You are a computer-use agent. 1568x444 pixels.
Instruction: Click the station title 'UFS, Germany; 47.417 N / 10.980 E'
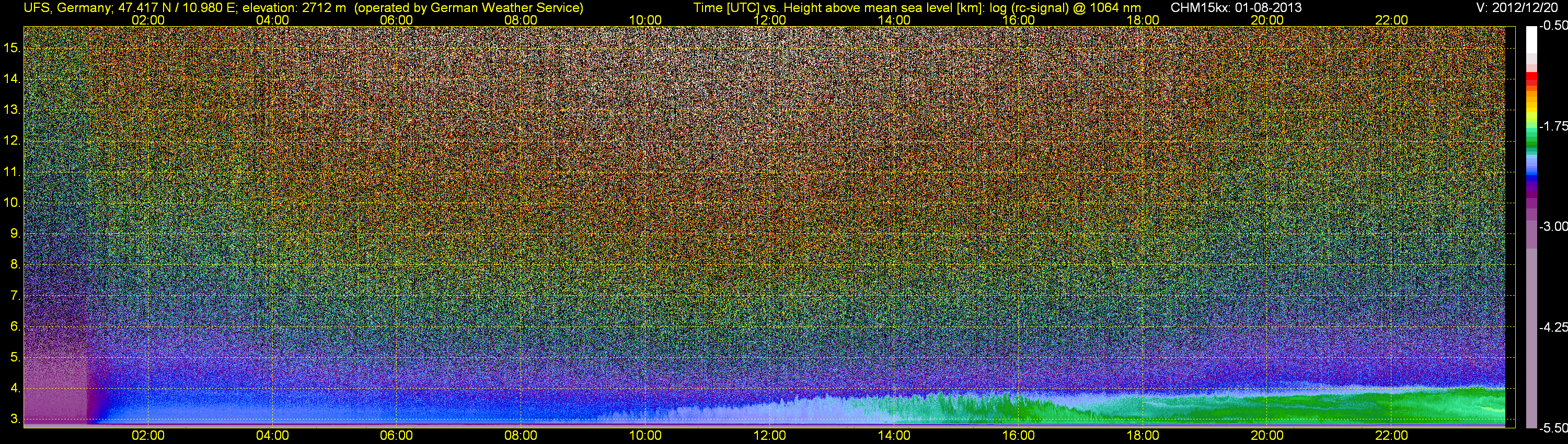click(130, 7)
